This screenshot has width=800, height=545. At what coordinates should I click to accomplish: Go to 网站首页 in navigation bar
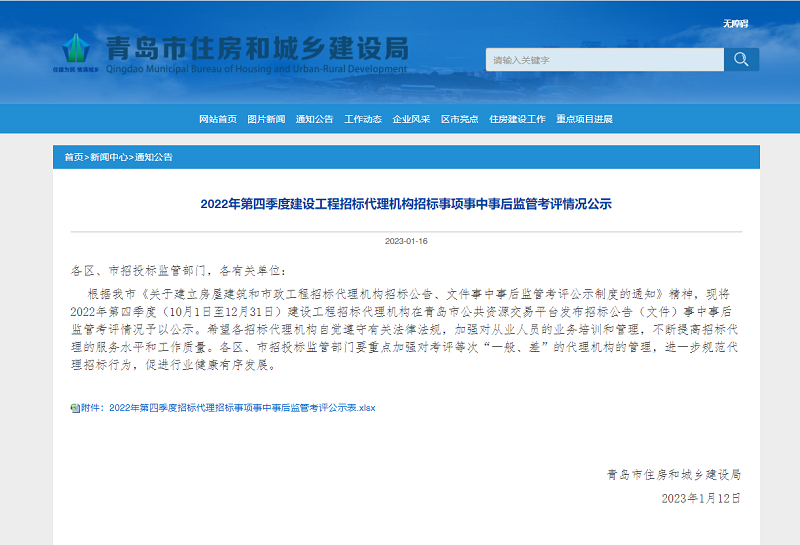(218, 119)
